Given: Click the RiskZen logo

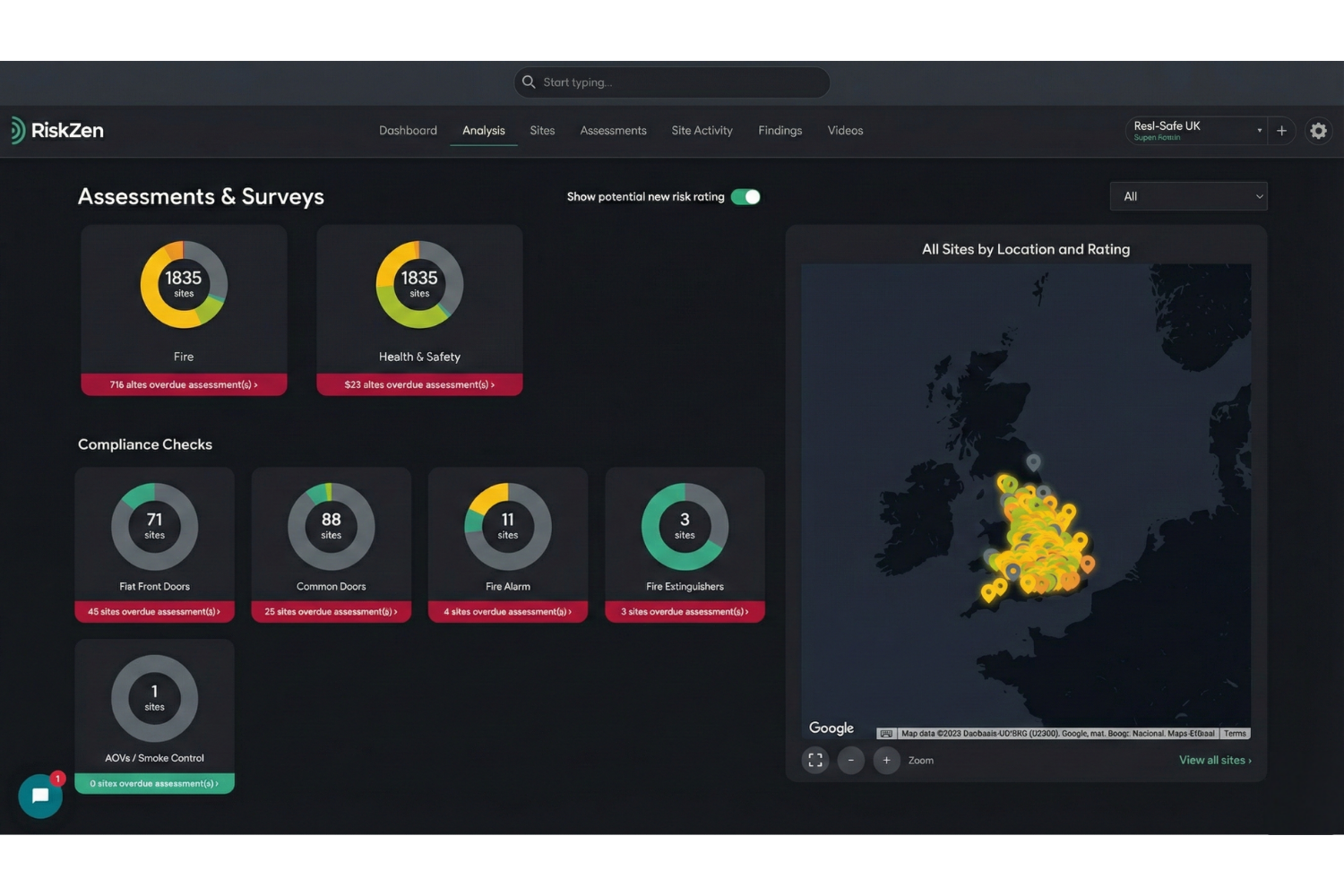Looking at the screenshot, I should [57, 130].
